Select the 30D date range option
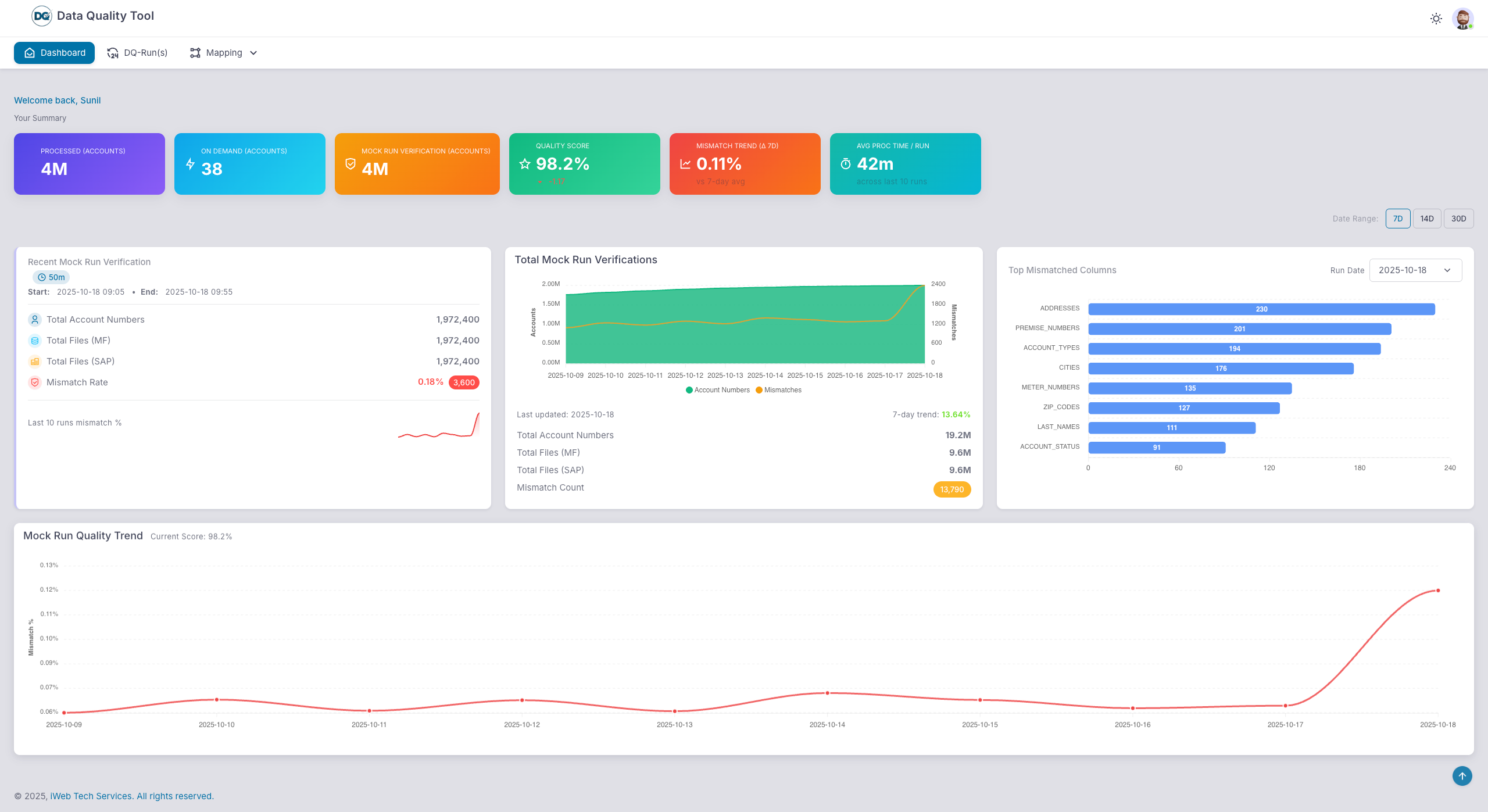Image resolution: width=1488 pixels, height=812 pixels. (1459, 219)
